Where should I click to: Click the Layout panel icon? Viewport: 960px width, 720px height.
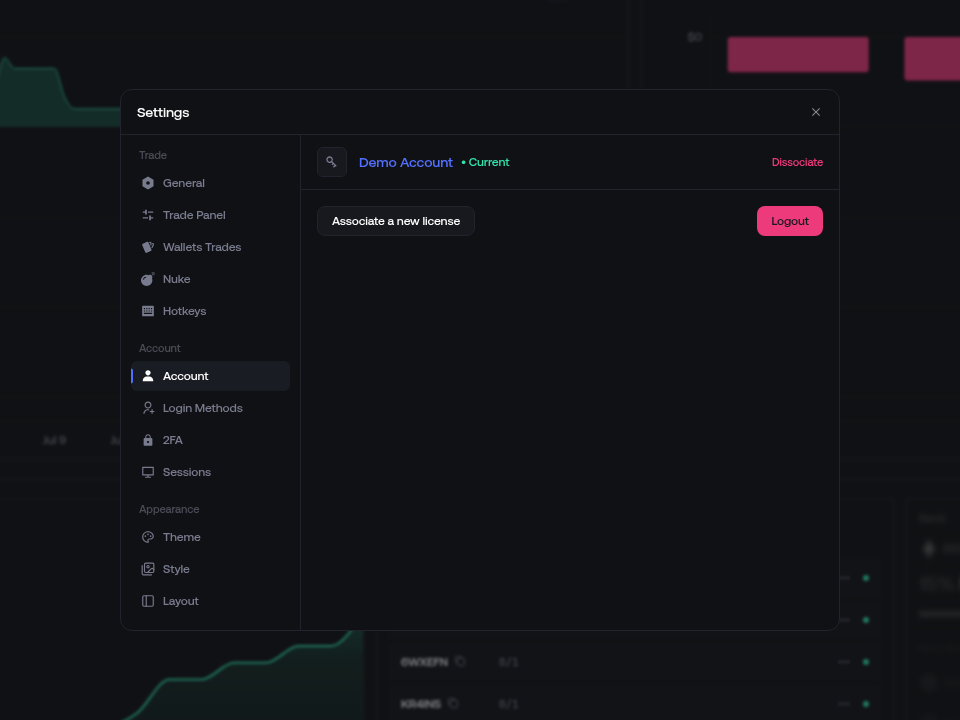[x=148, y=601]
